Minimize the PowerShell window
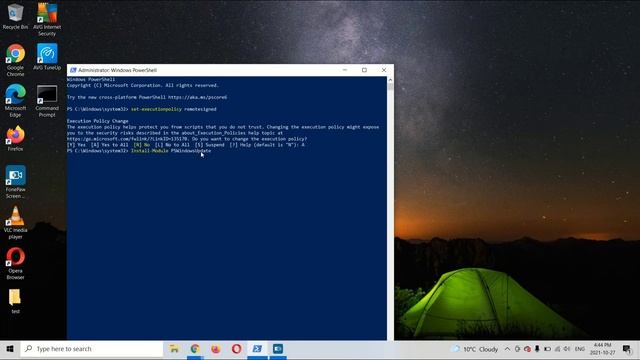The image size is (640, 360). [345, 70]
